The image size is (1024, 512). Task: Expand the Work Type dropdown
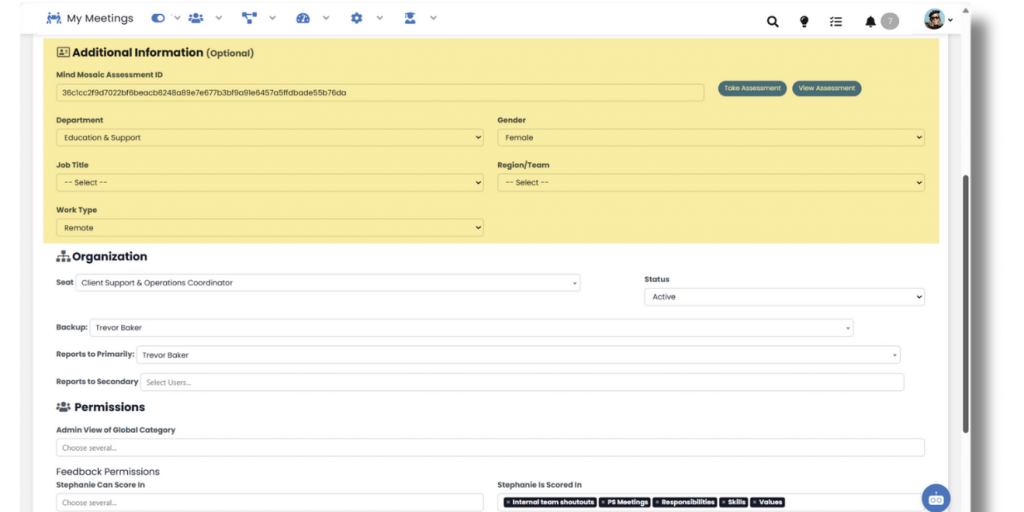[269, 228]
